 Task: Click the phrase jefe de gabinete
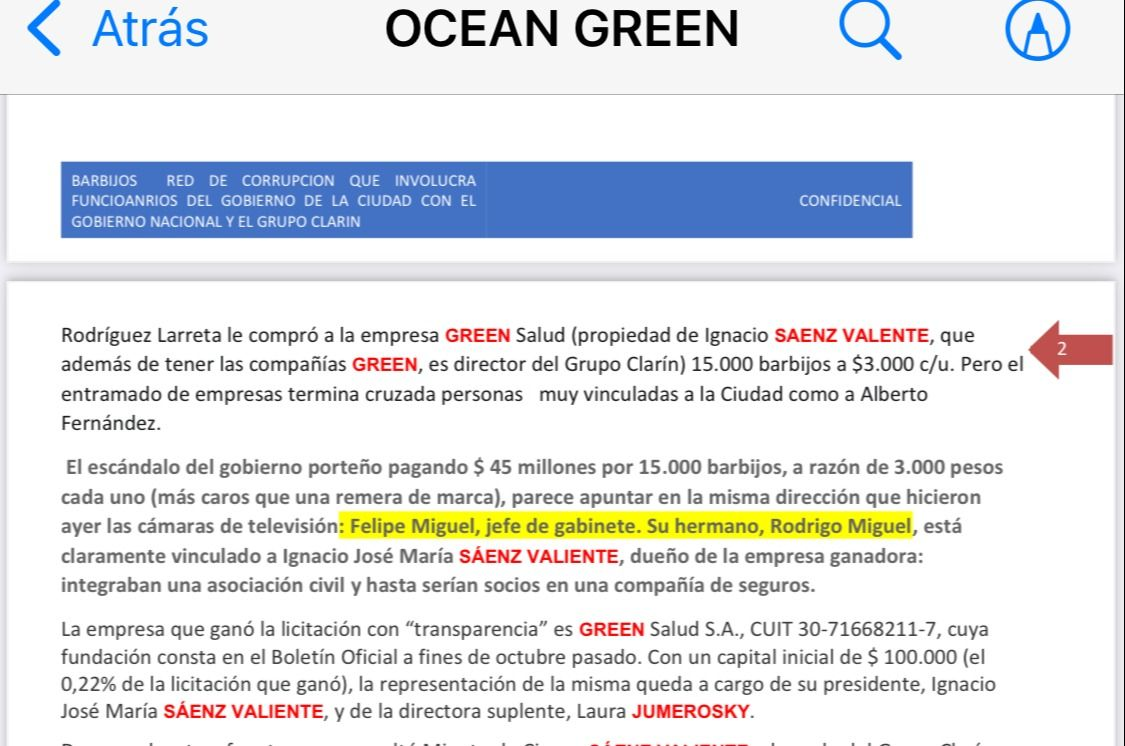tap(561, 527)
